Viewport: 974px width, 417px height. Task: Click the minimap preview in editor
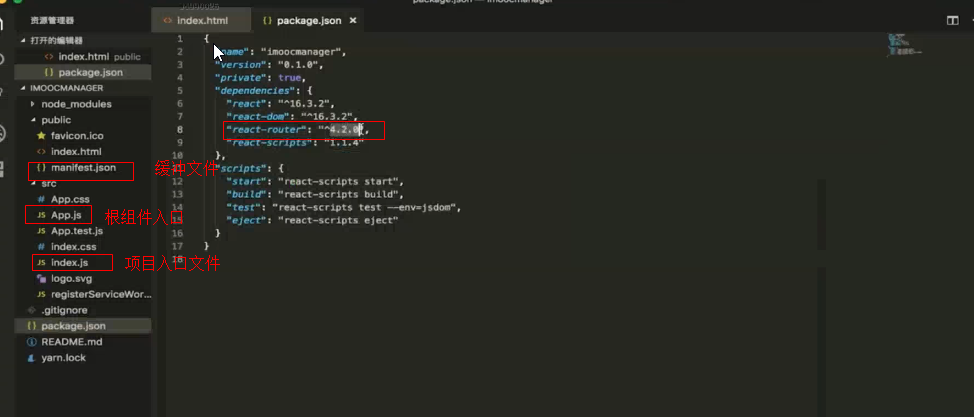[903, 45]
